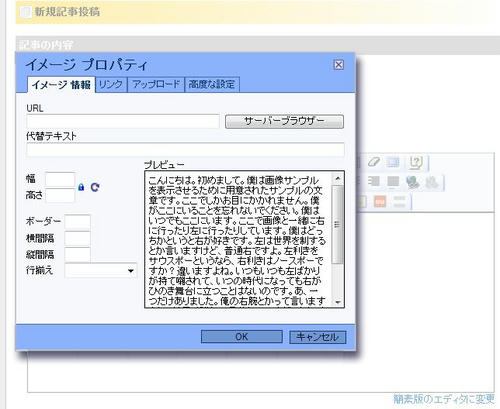Click into the 幅 width field

point(60,180)
